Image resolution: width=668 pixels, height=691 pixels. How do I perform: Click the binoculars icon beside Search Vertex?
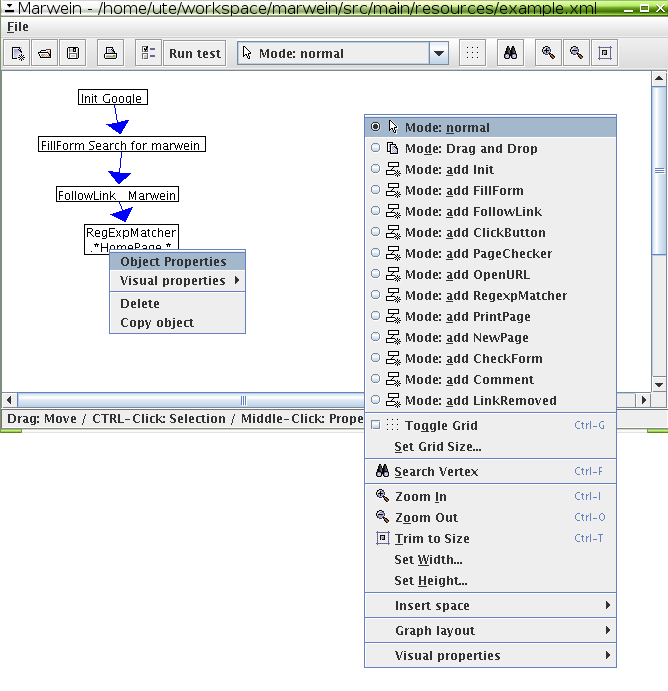[382, 471]
